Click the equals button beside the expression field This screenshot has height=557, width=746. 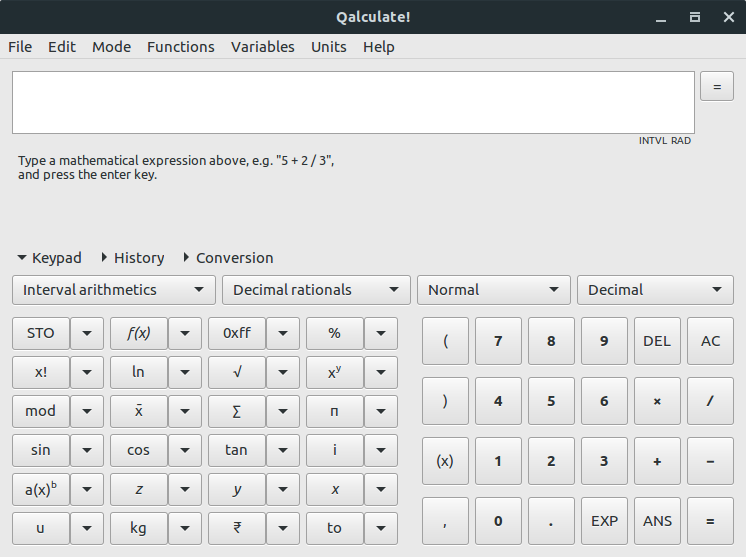(717, 86)
